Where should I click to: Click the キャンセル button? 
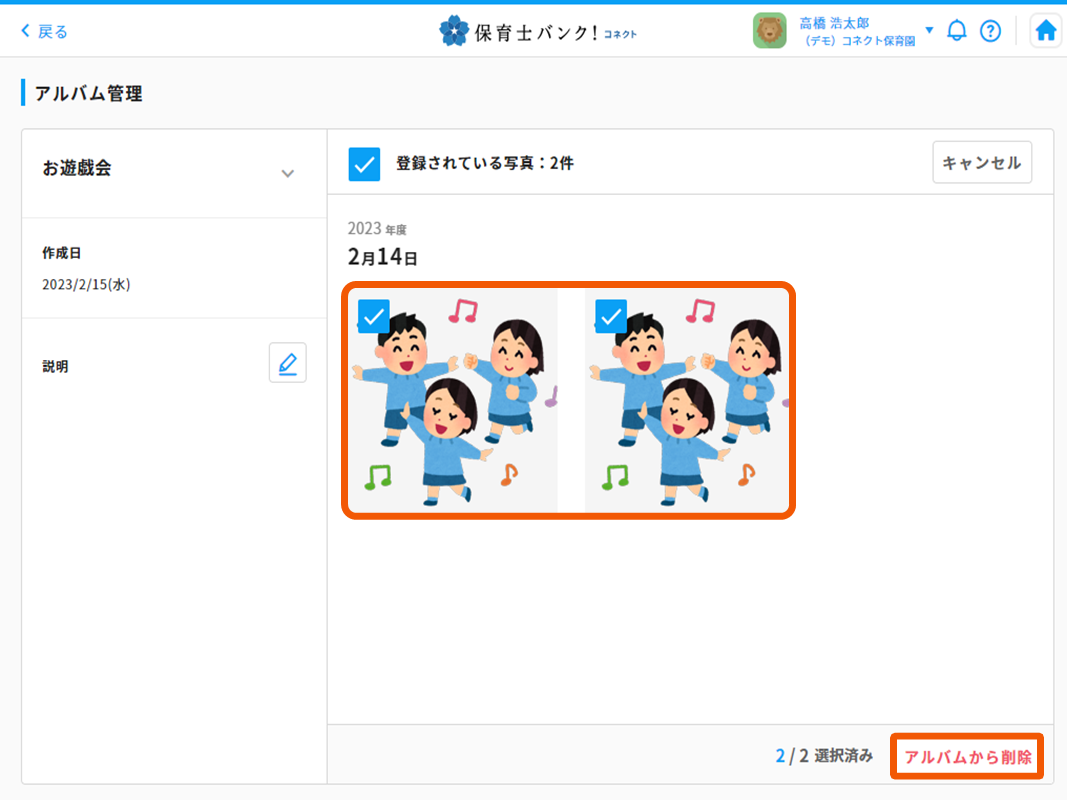click(981, 162)
